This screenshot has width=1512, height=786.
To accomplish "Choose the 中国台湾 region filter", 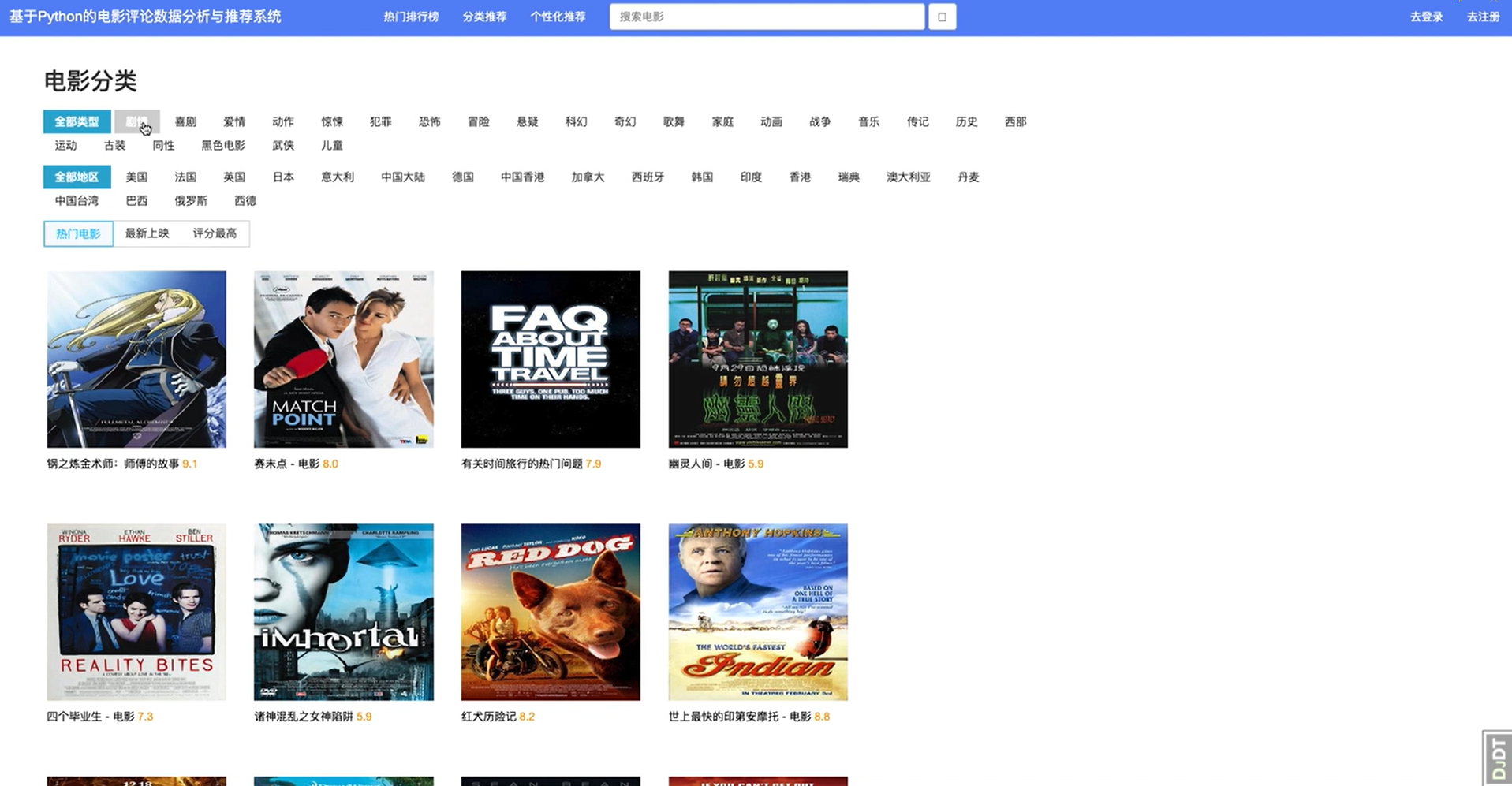I will click(x=77, y=200).
